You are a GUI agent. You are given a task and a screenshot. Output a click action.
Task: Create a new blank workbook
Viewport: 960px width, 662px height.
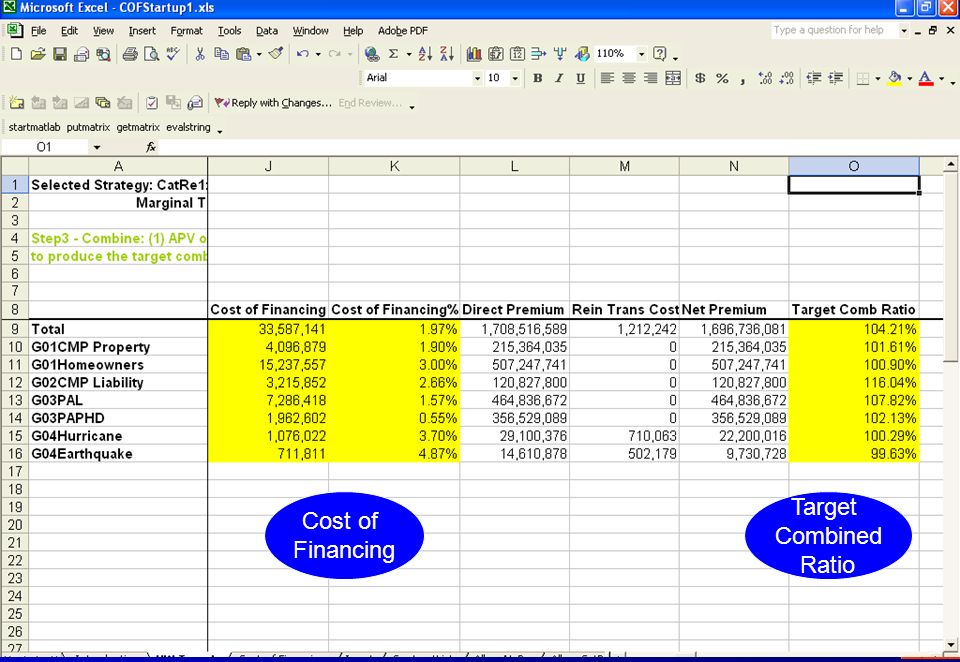(17, 54)
